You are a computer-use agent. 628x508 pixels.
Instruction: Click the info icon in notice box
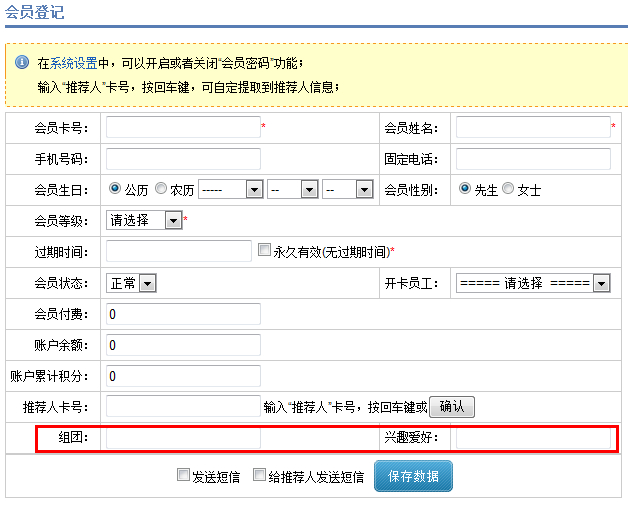[x=21, y=63]
